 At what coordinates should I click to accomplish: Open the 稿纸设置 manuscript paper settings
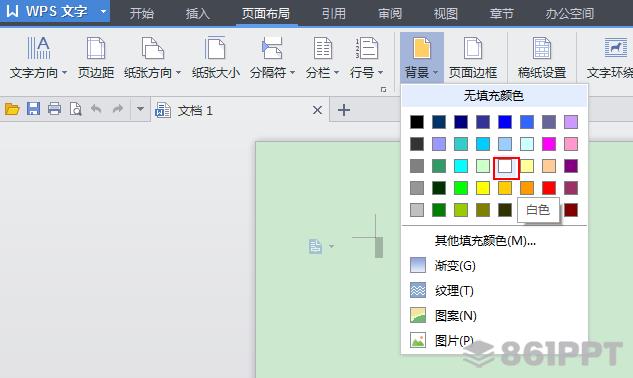point(542,57)
